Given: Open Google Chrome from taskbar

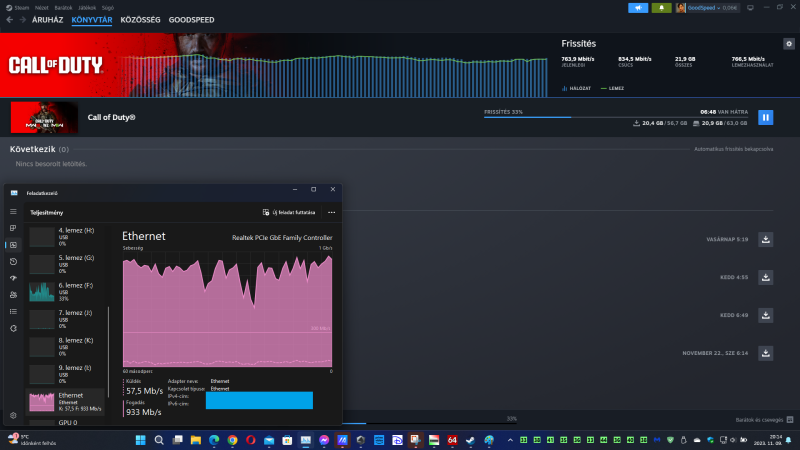Looking at the screenshot, I should tap(232, 440).
